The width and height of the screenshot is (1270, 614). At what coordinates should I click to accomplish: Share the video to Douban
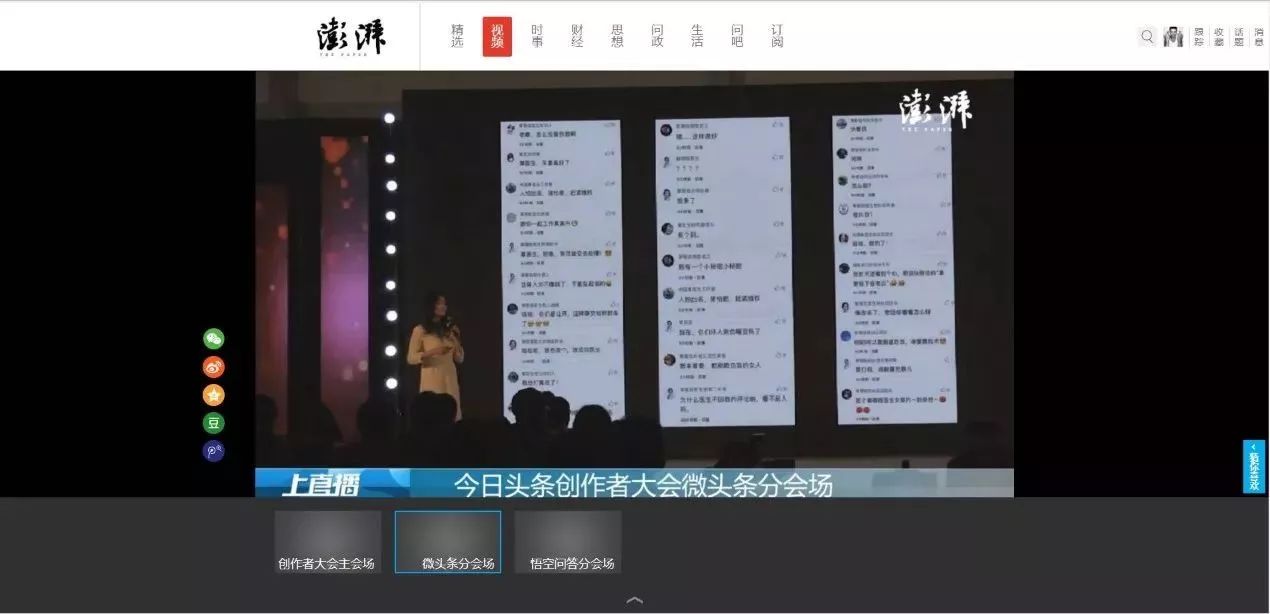pos(214,423)
